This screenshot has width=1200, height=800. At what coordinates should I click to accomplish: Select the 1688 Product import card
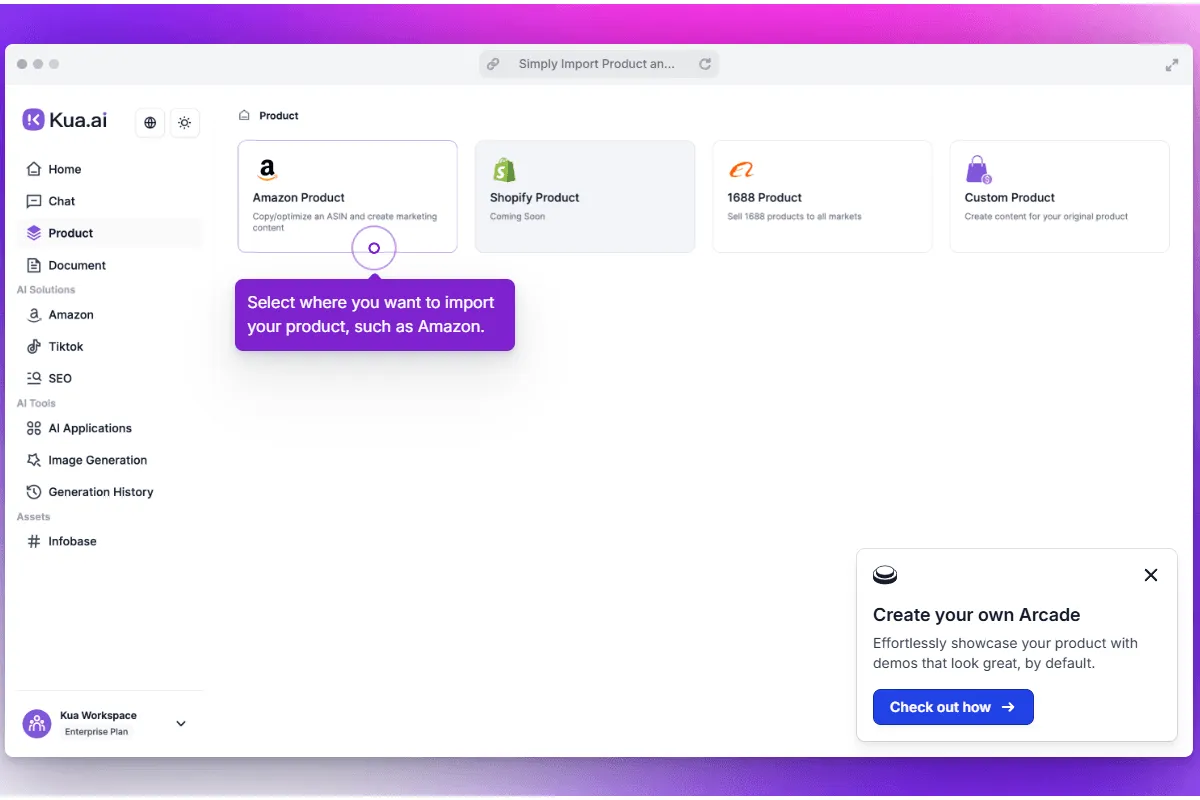click(x=822, y=196)
